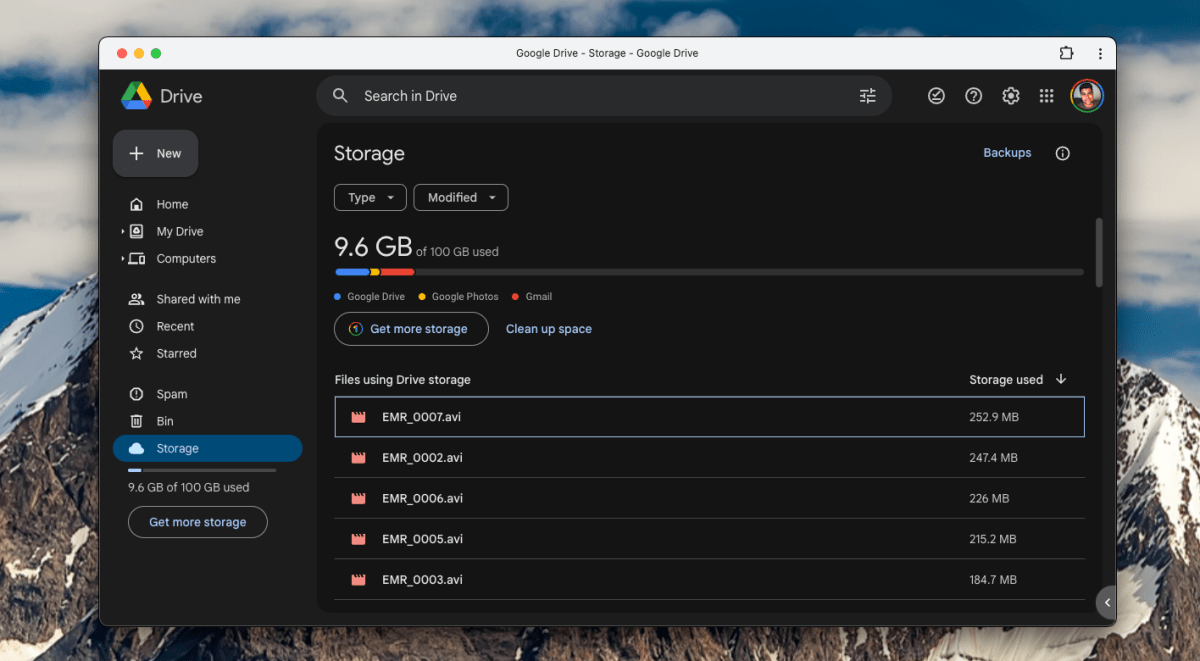The image size is (1200, 661).
Task: Go to Shared with me
Action: click(196, 298)
